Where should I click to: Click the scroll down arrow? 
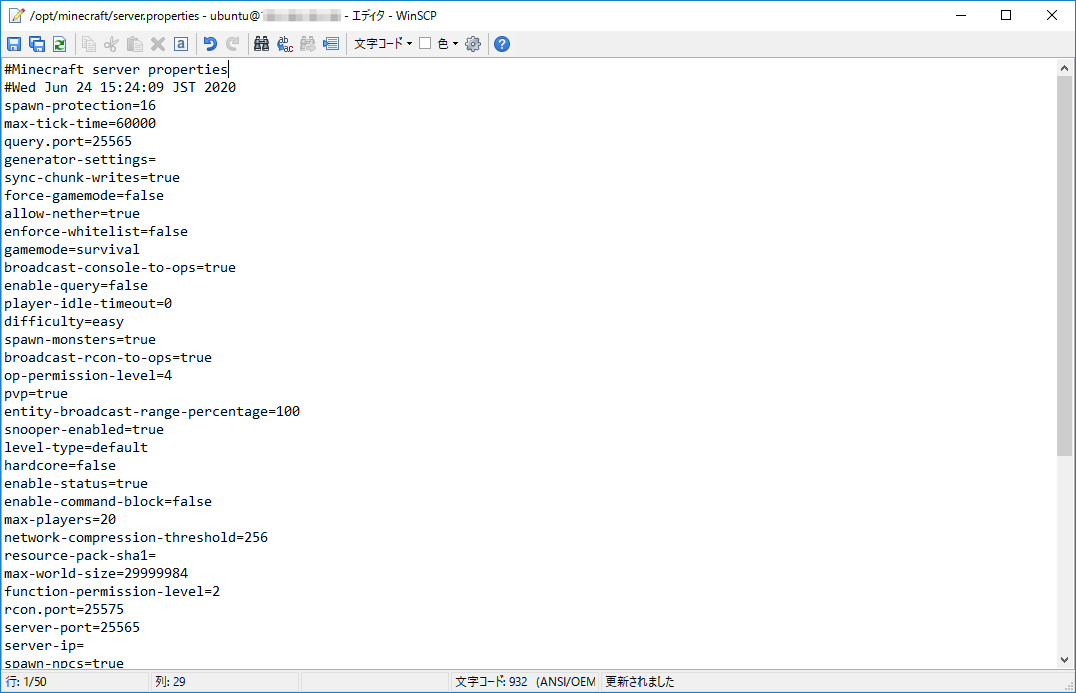[1064, 660]
